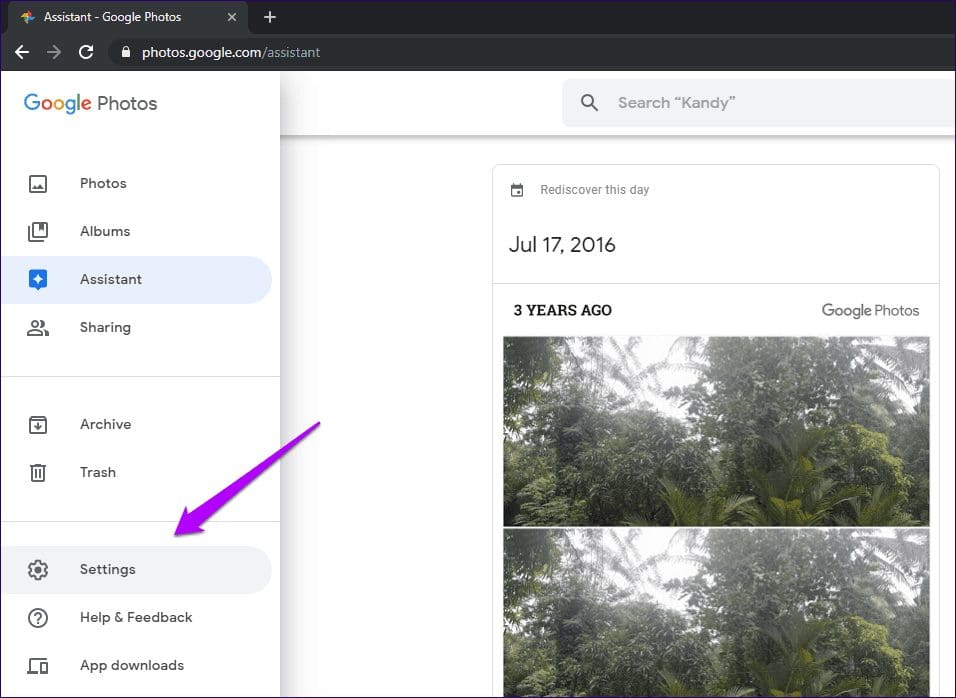Click the Google Photos logo in sidebar

pyautogui.click(x=90, y=103)
